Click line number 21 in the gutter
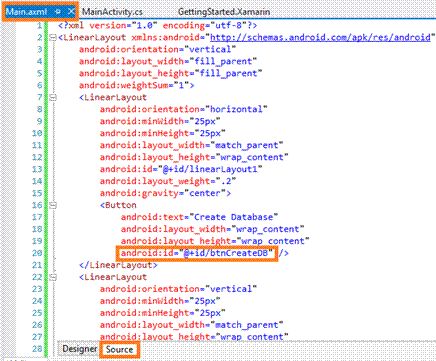The width and height of the screenshot is (436, 361). 37,265
